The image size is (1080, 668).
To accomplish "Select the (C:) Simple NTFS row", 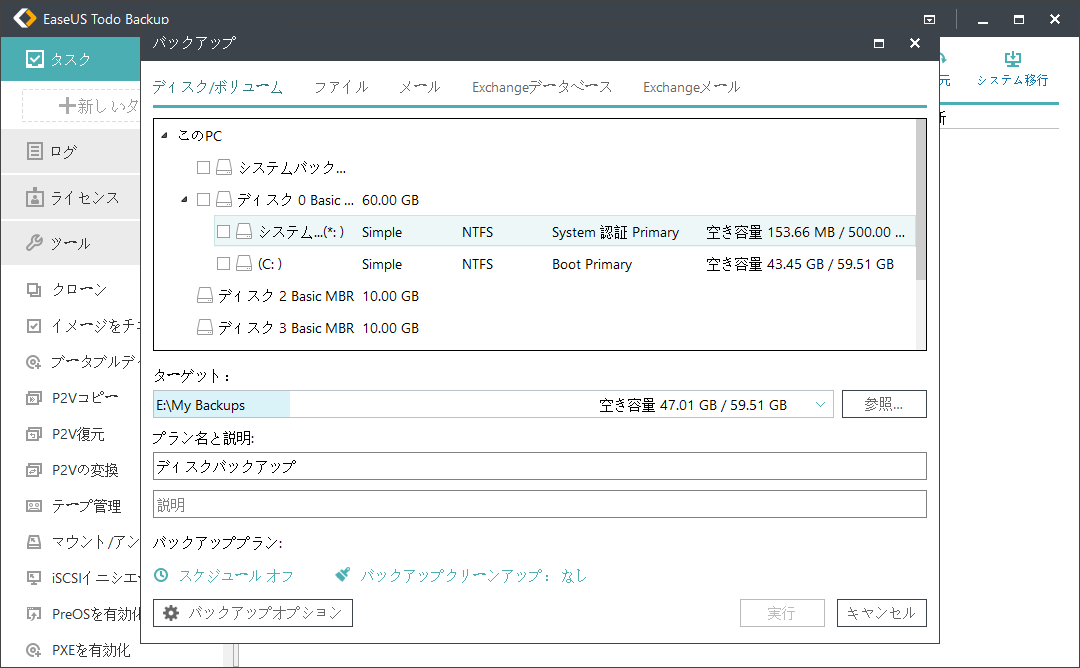I will (565, 264).
